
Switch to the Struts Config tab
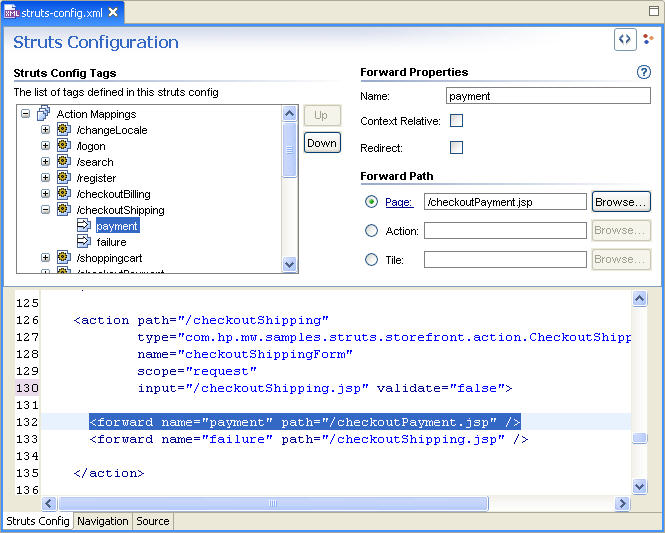coord(38,521)
